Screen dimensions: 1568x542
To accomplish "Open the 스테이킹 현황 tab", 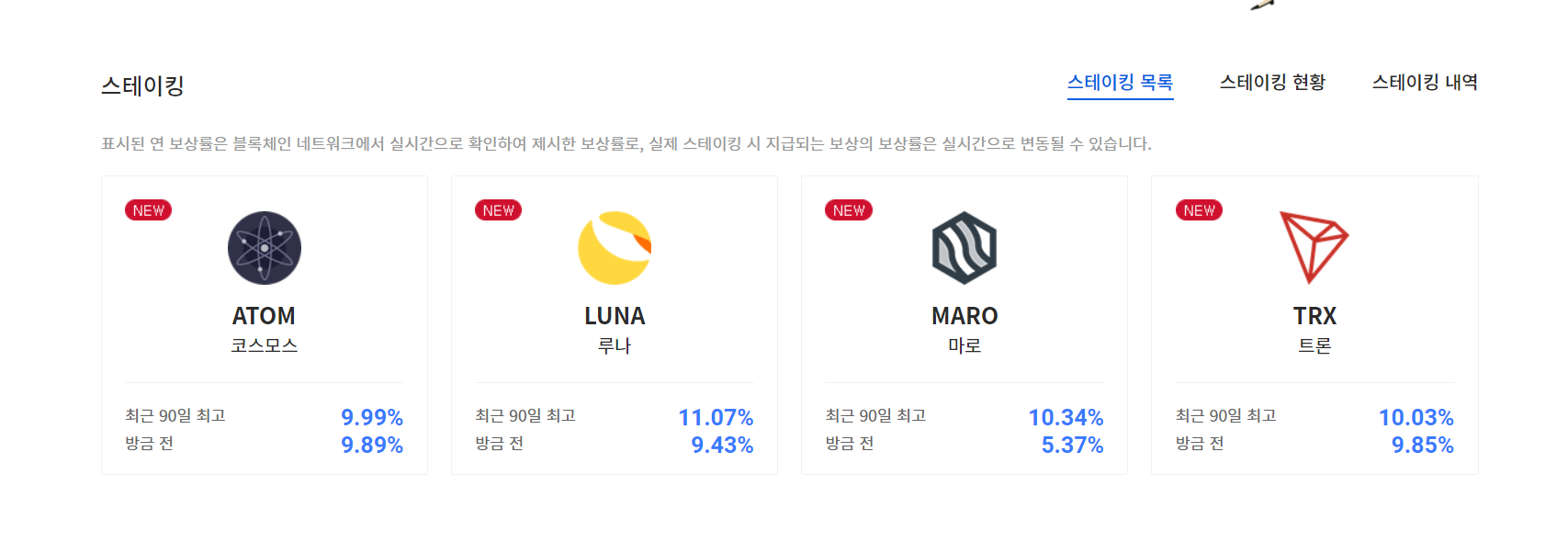I will tap(1272, 83).
